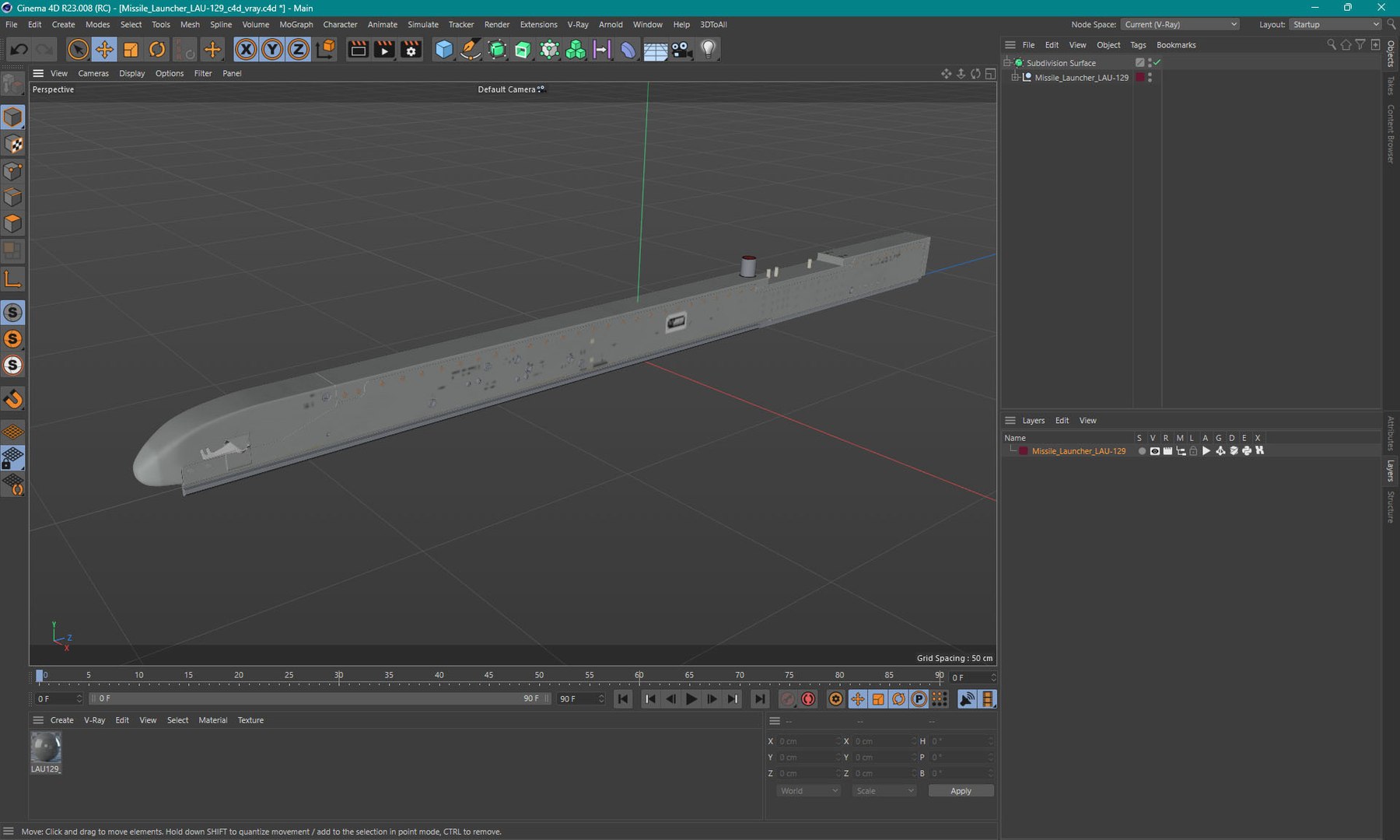Click frame 60 on the timeline ruler
The height and width of the screenshot is (840, 1400).
pos(639,675)
